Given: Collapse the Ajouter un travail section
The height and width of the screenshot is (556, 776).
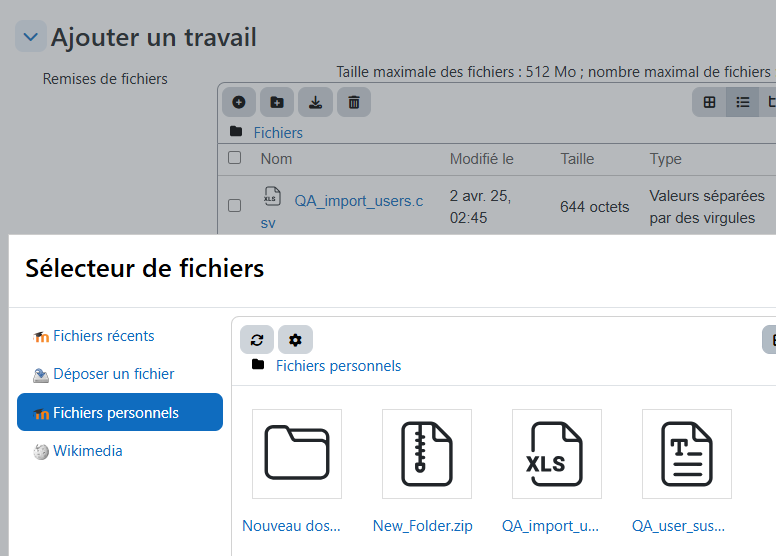Looking at the screenshot, I should (31, 37).
